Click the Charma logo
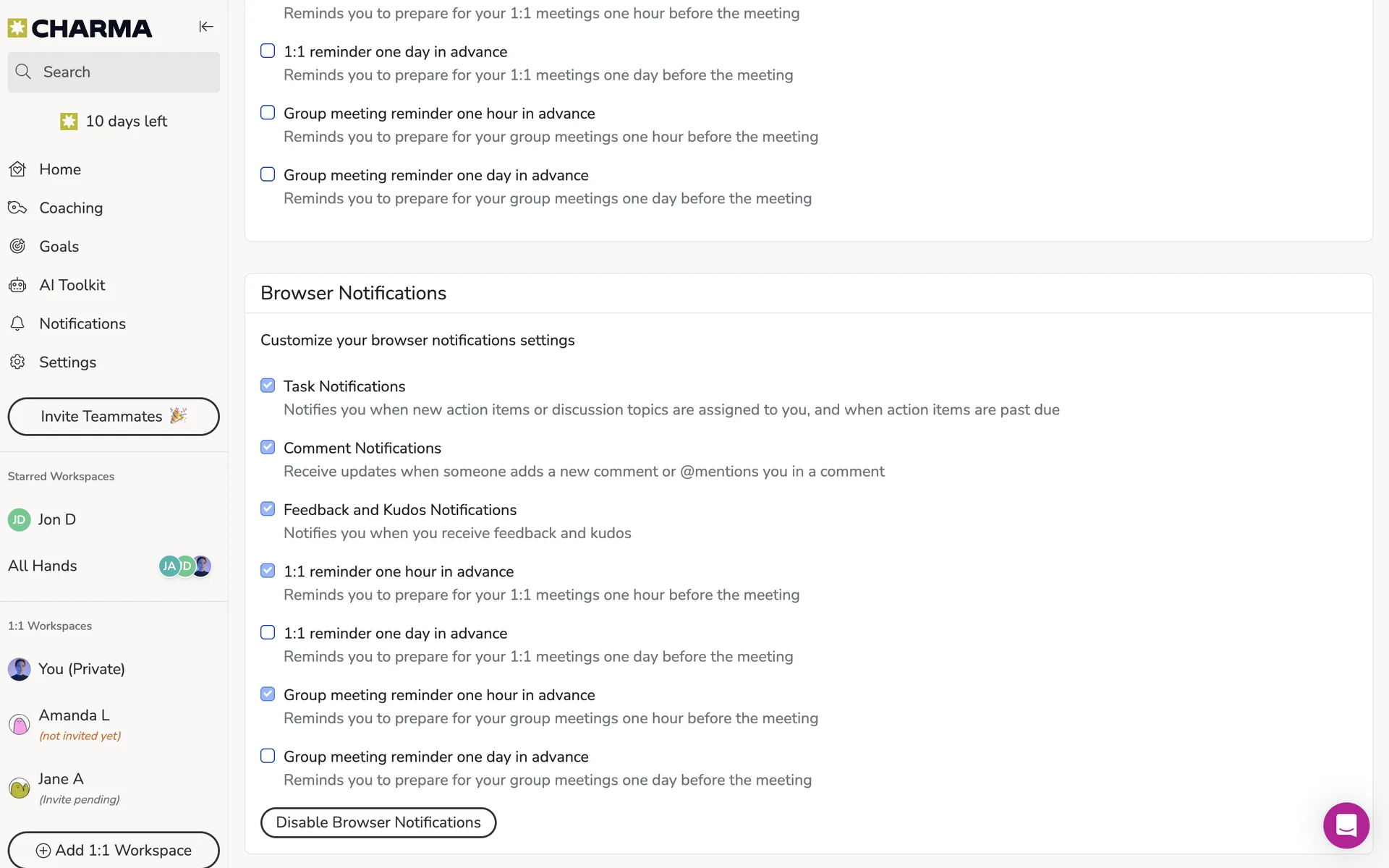The image size is (1389, 868). pos(80,28)
